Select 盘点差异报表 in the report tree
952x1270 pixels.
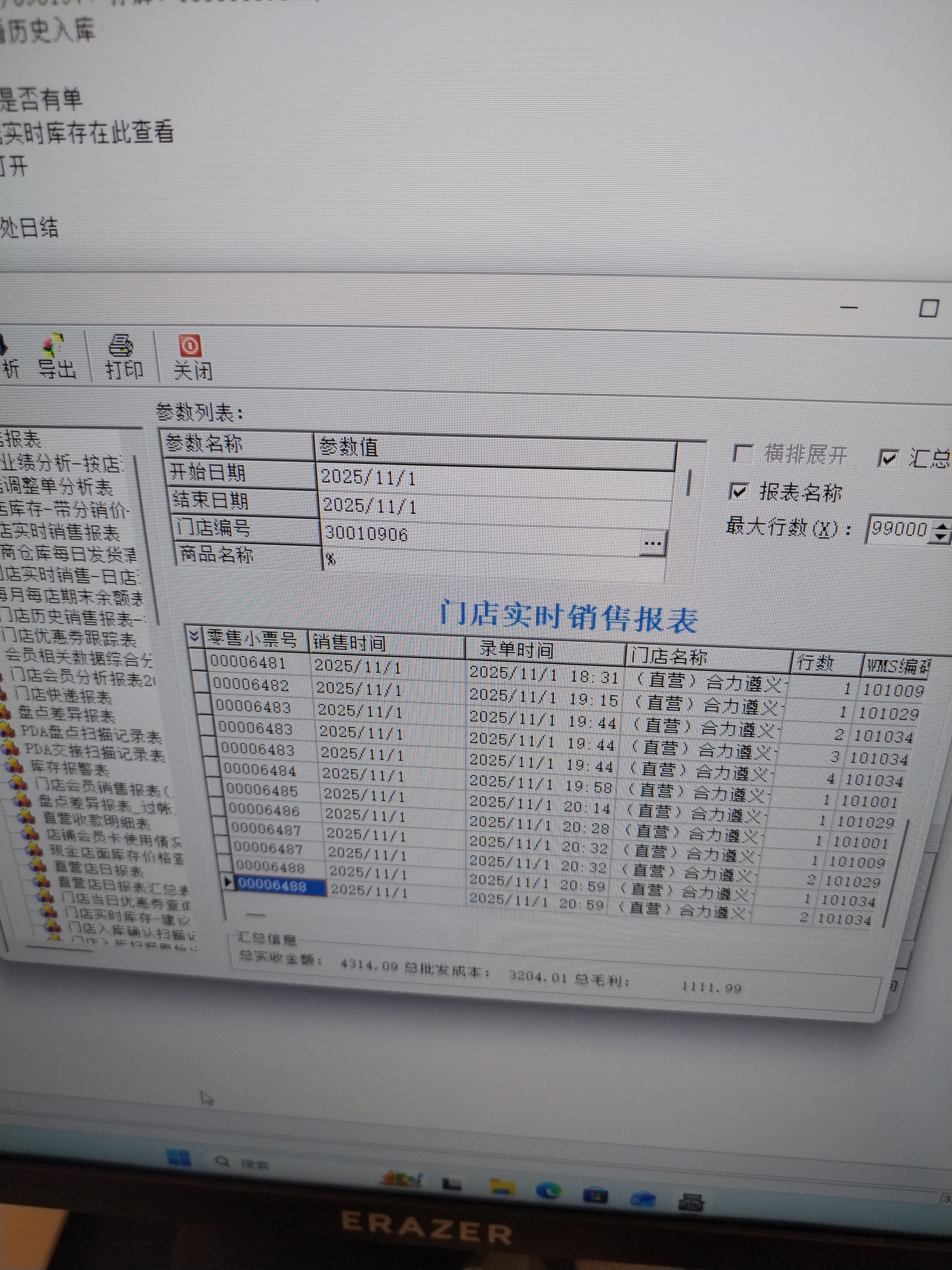click(x=67, y=715)
